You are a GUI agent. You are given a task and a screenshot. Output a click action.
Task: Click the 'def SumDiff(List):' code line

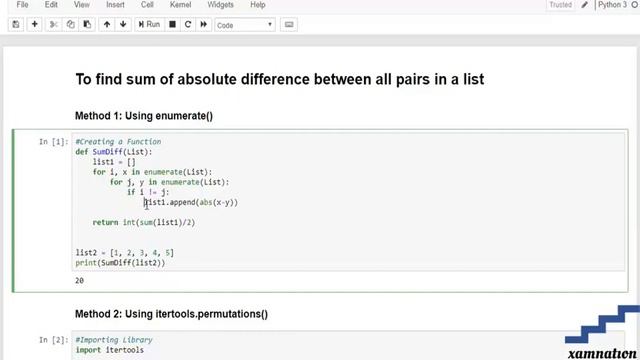click(x=114, y=152)
